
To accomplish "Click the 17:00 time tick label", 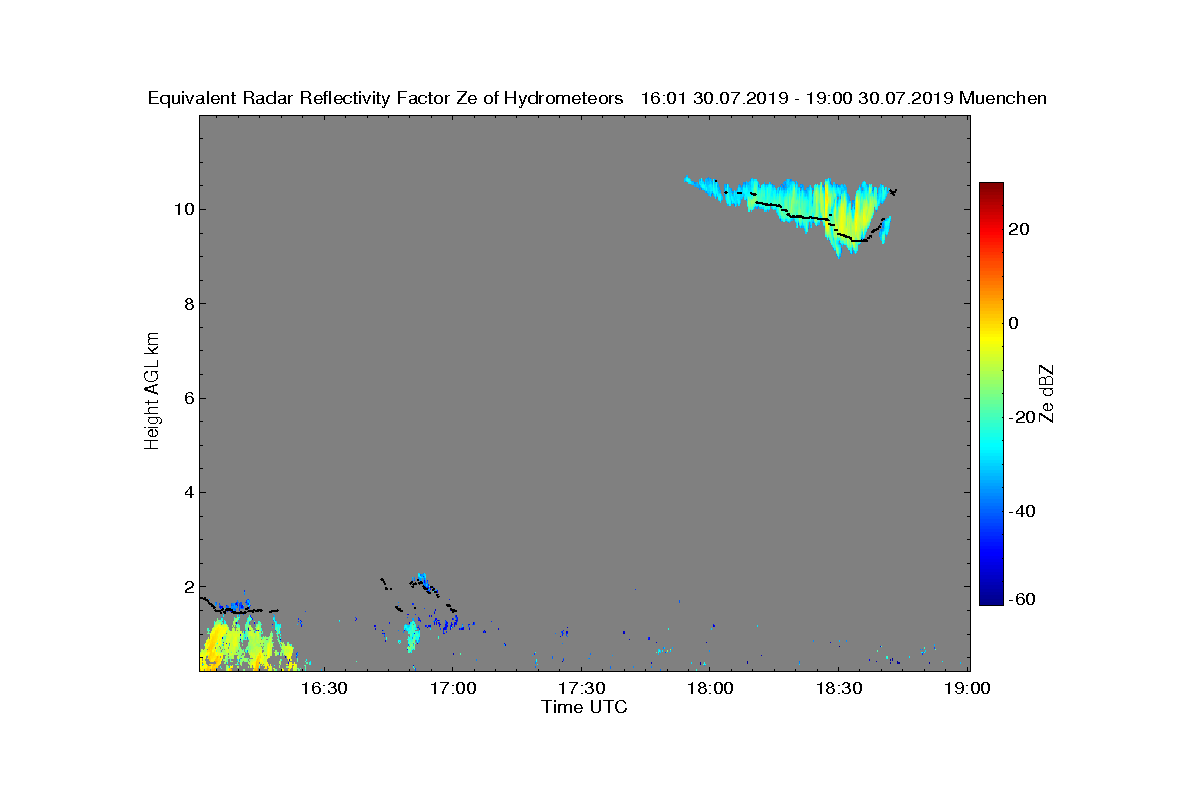I will pyautogui.click(x=452, y=688).
